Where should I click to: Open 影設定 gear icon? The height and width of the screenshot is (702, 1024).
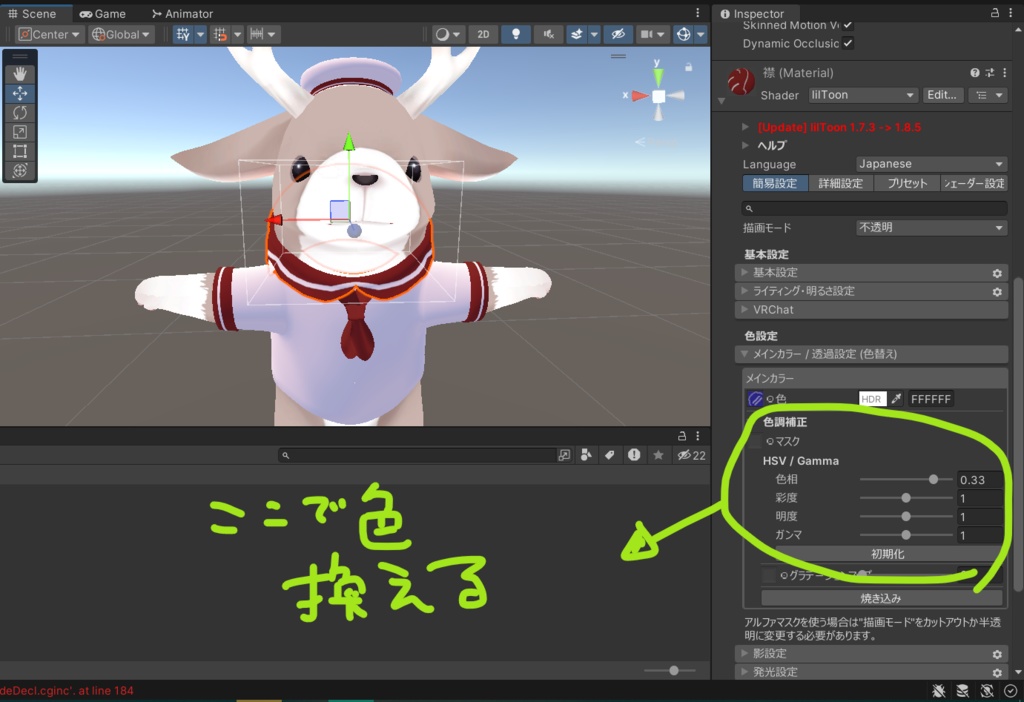[x=997, y=654]
